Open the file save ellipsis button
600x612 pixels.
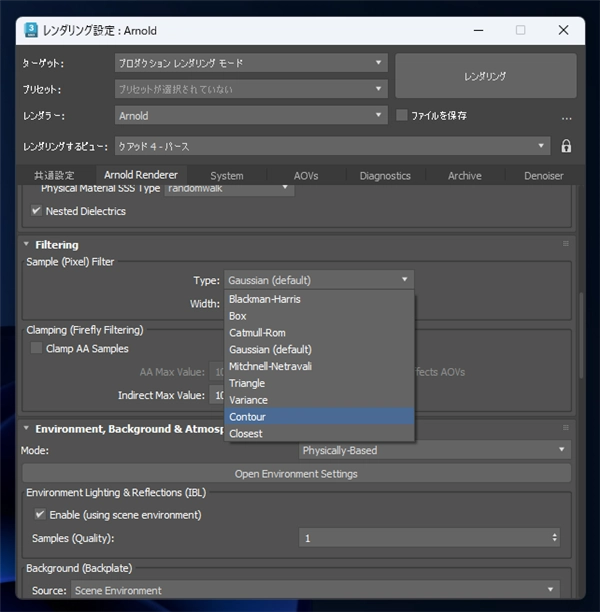[x=566, y=117]
